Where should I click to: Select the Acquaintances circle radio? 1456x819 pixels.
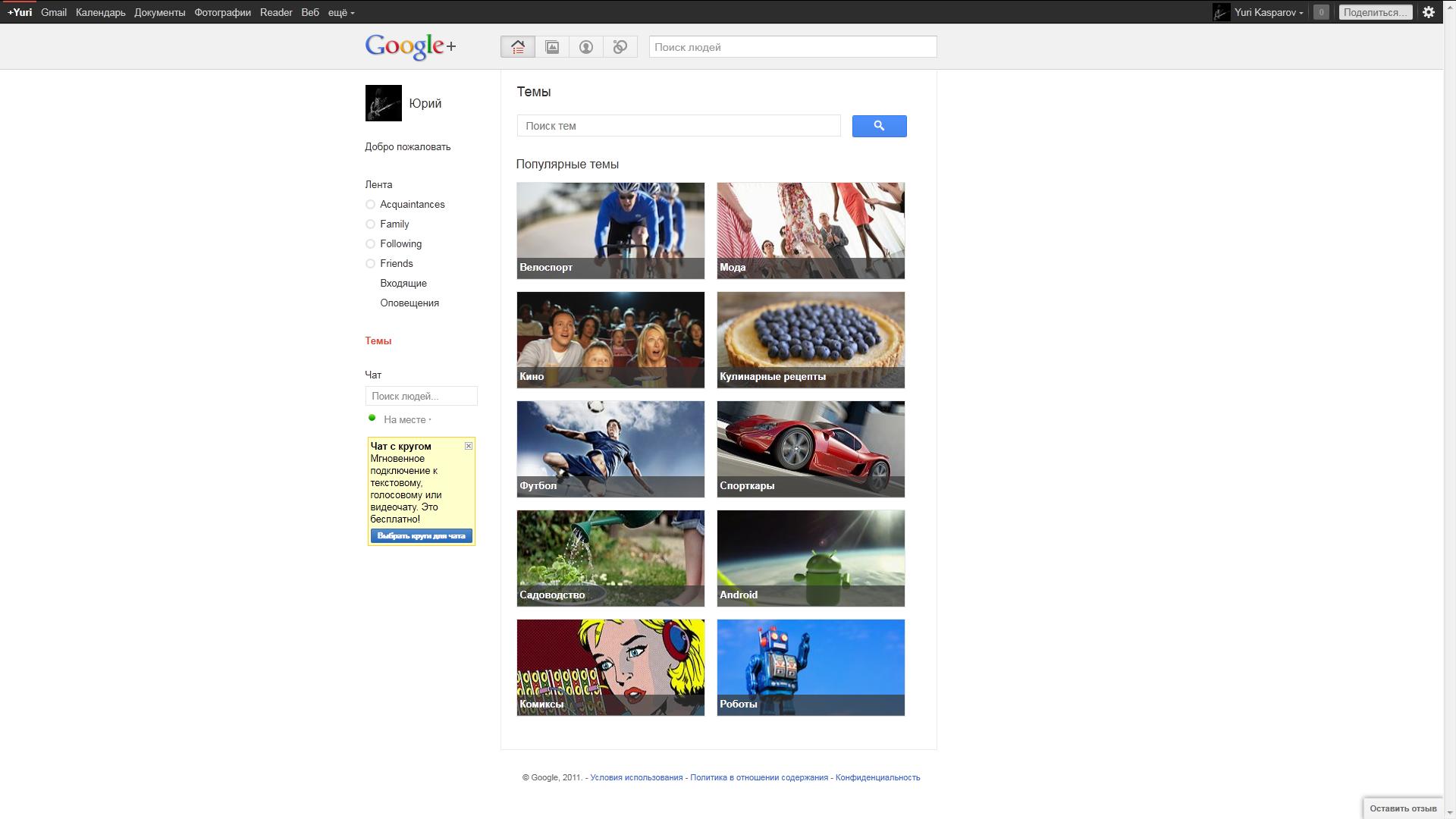(x=370, y=205)
